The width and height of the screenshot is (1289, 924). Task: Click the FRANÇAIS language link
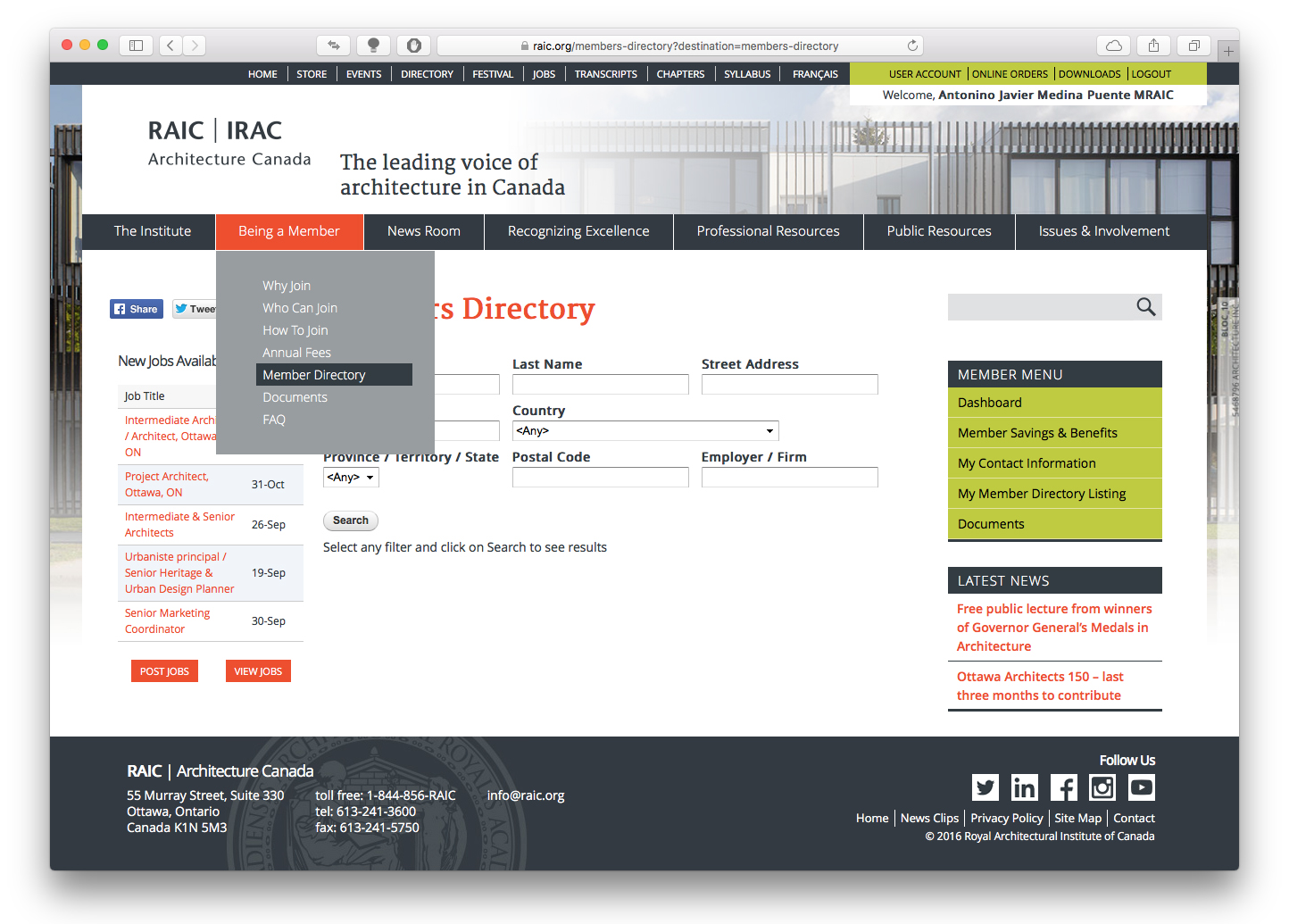coord(815,74)
